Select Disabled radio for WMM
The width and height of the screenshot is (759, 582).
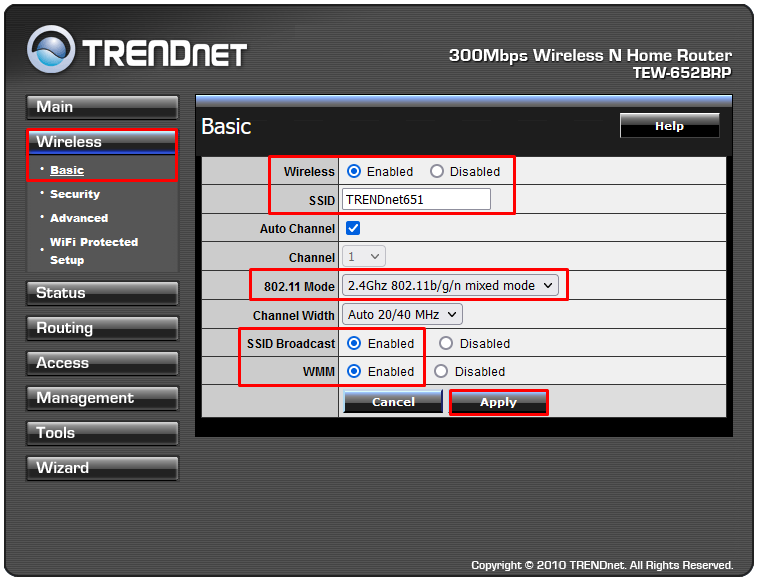(442, 371)
